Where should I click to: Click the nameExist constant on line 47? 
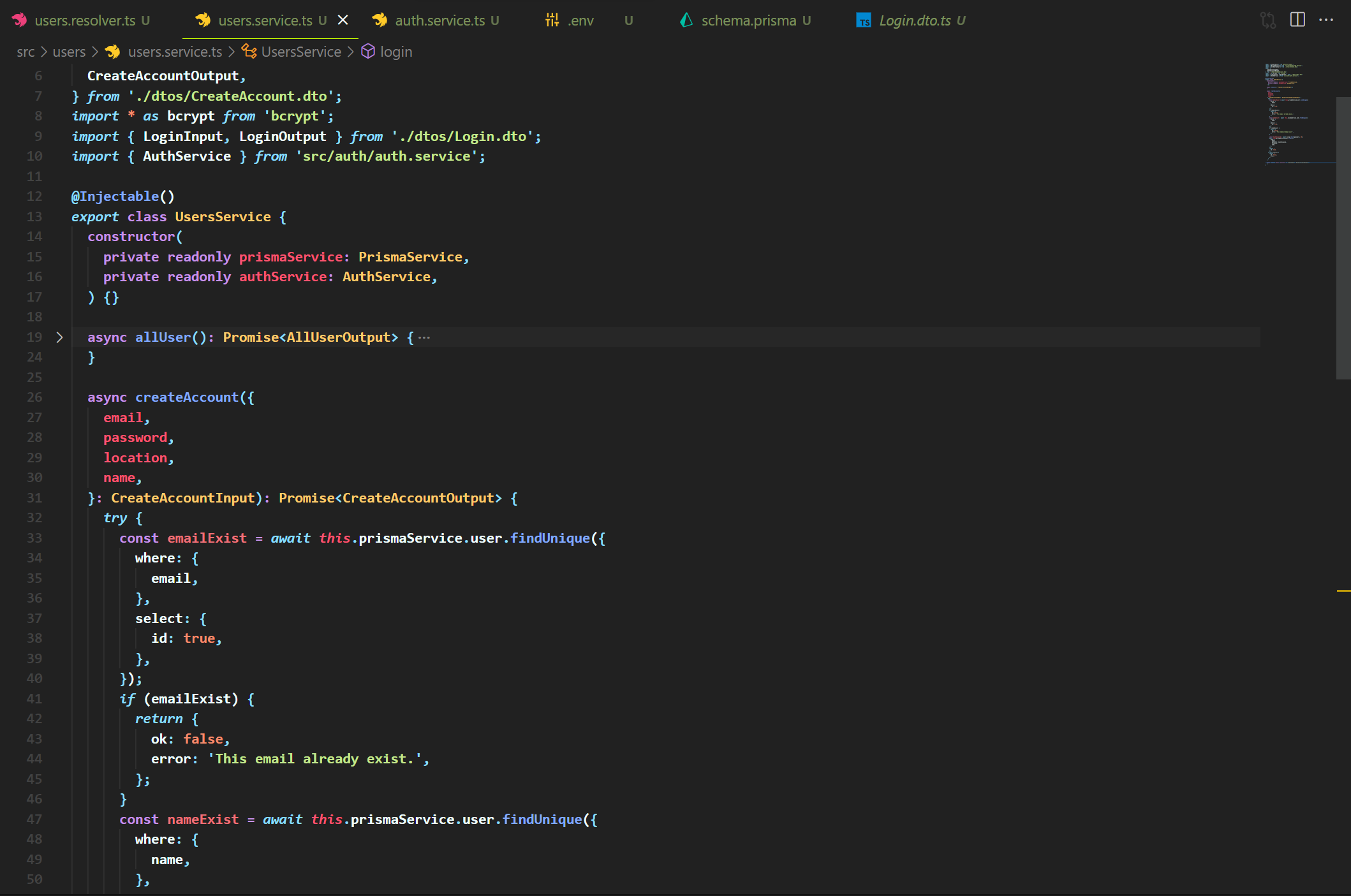click(203, 819)
